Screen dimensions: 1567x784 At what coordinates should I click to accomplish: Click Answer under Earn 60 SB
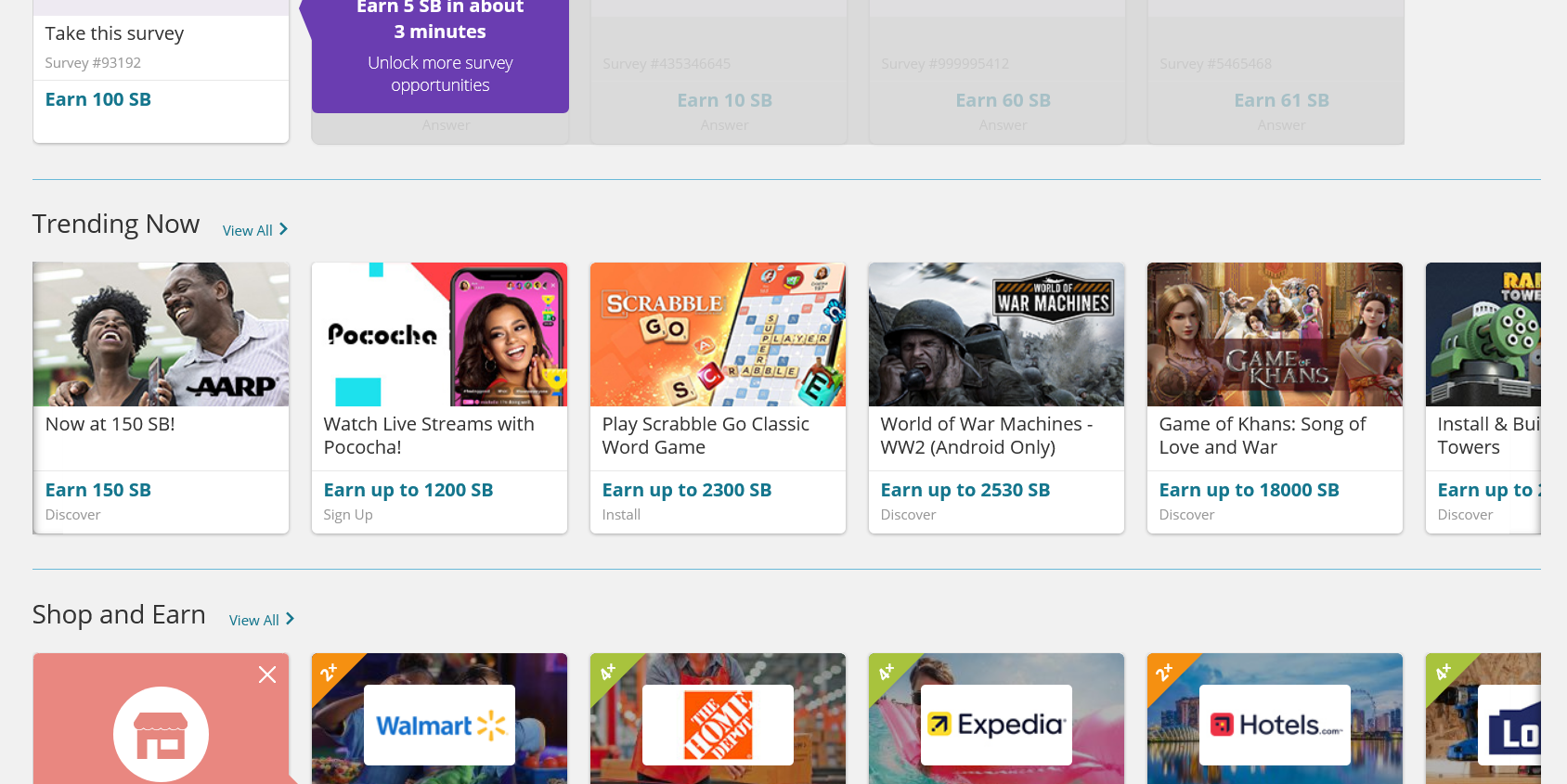pos(1003,125)
